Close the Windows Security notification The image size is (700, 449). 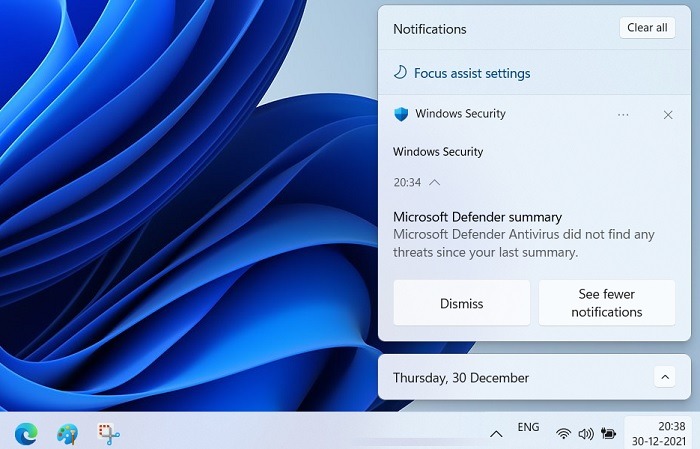click(x=668, y=115)
